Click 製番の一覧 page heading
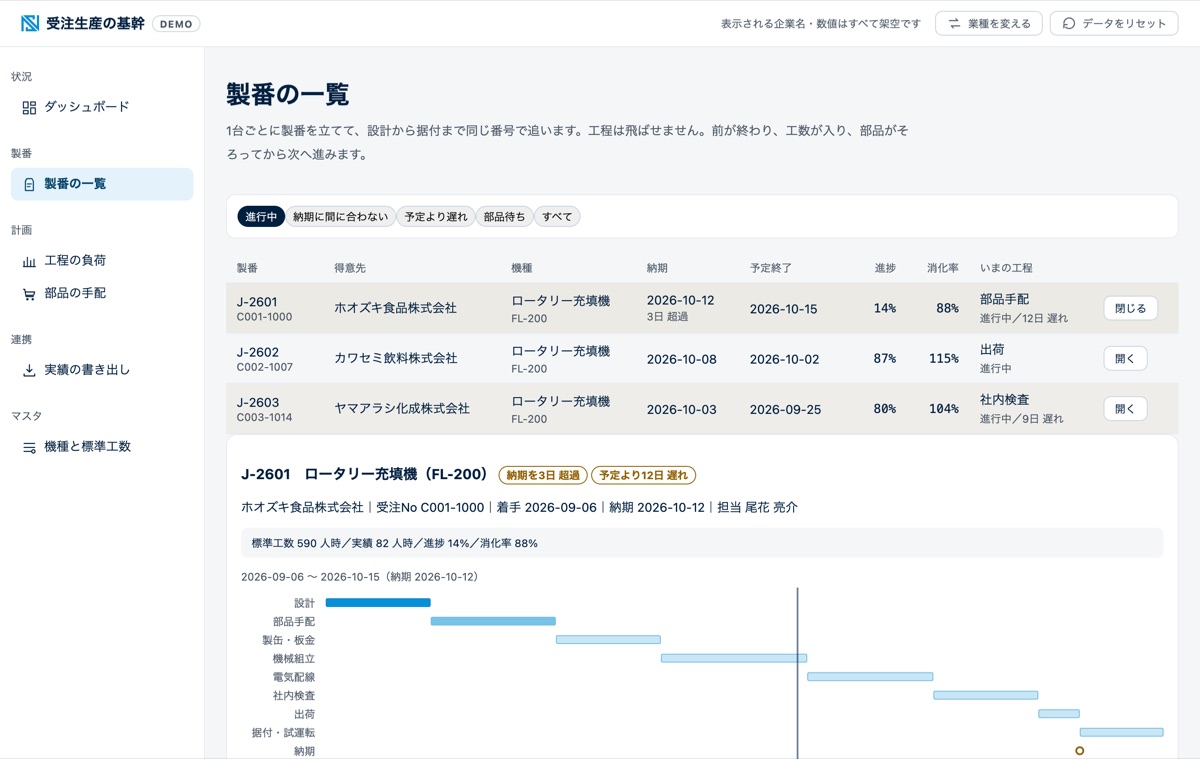The width and height of the screenshot is (1200, 759). [x=288, y=95]
